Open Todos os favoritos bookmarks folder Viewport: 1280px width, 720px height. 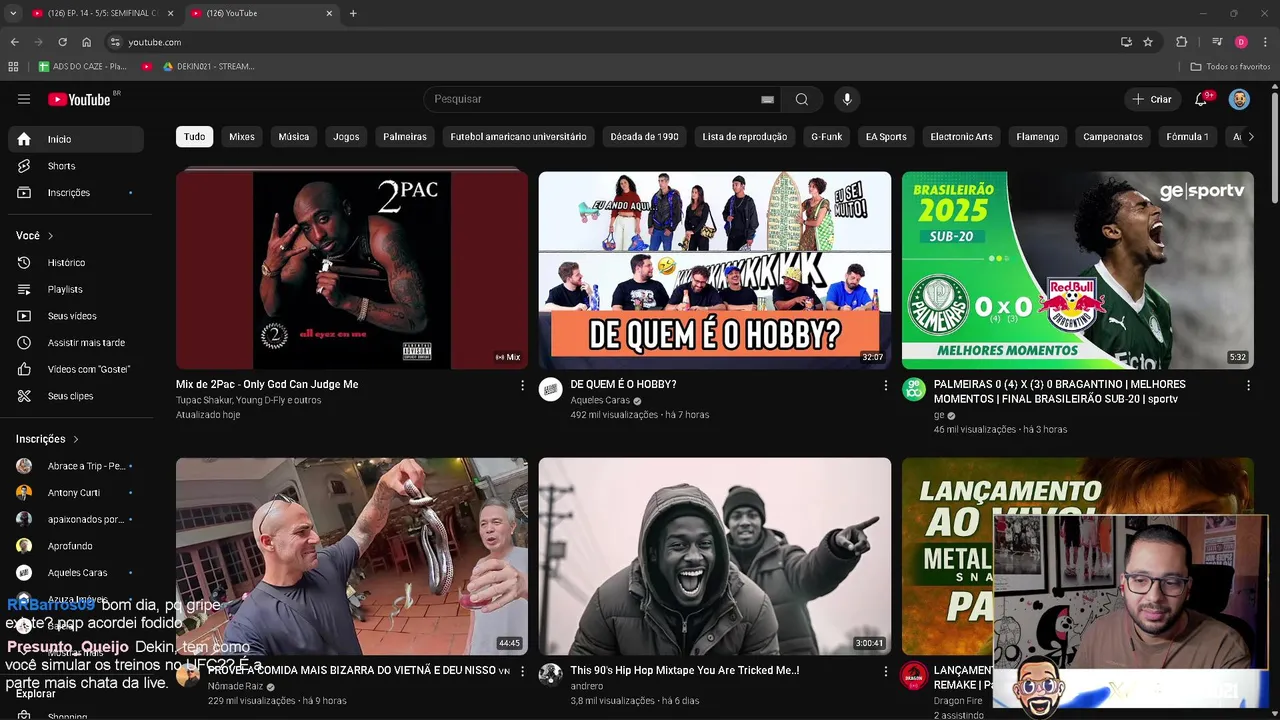[x=1230, y=66]
